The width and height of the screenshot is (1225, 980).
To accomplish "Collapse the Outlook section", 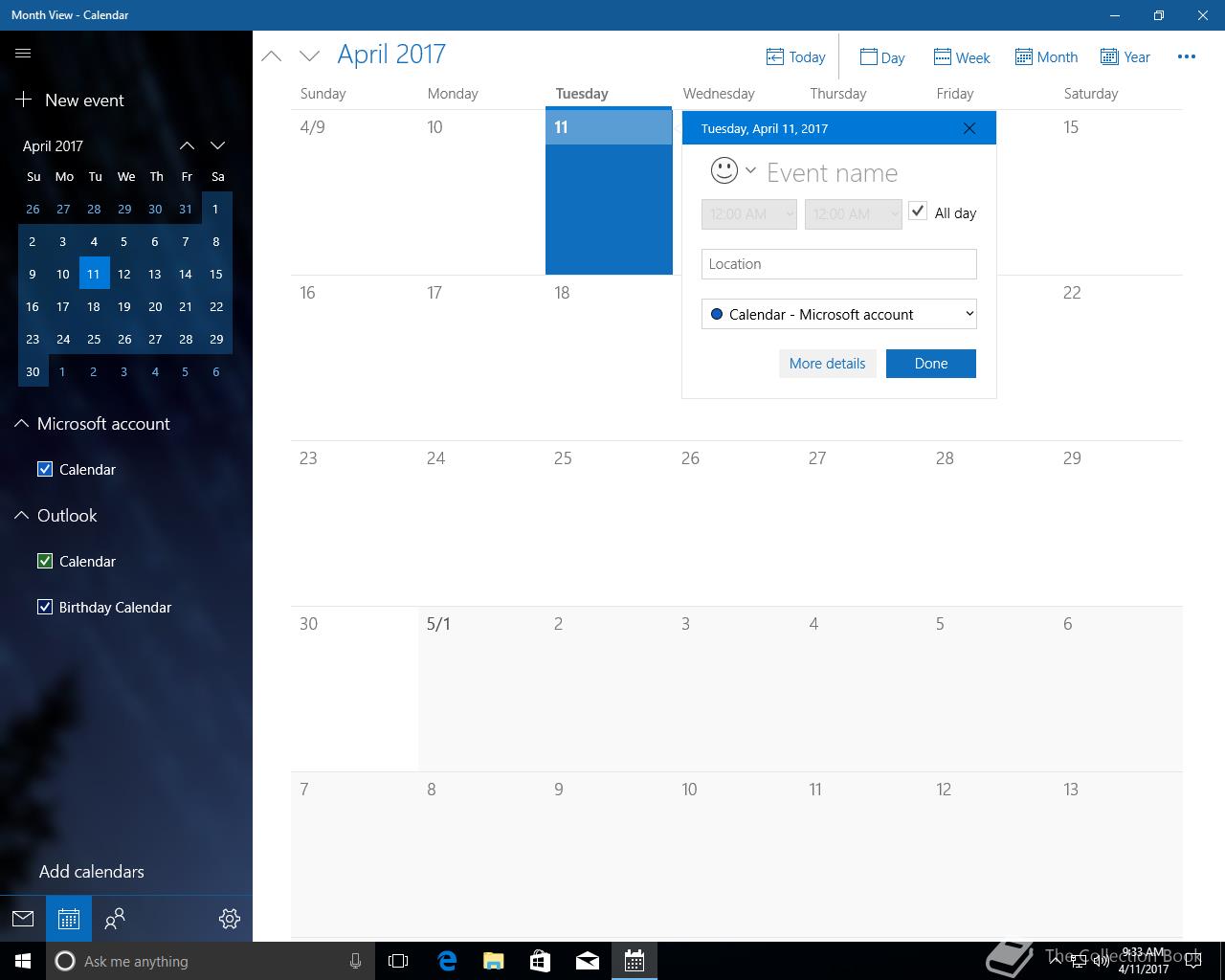I will click(21, 516).
